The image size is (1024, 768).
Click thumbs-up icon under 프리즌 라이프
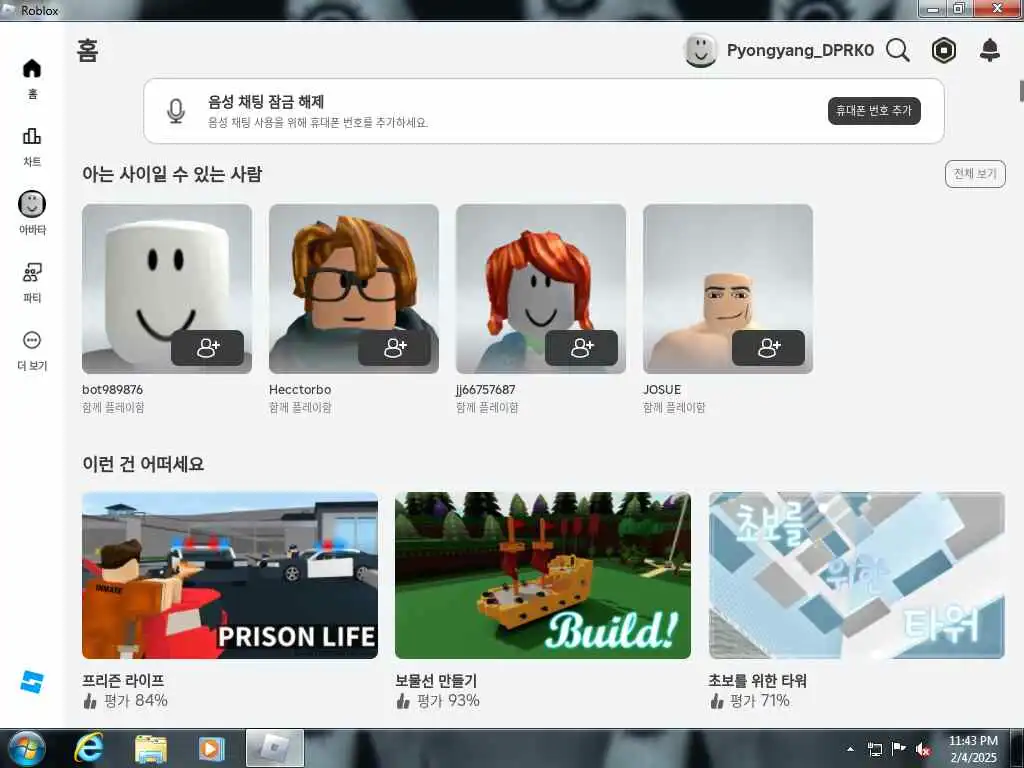click(x=90, y=701)
